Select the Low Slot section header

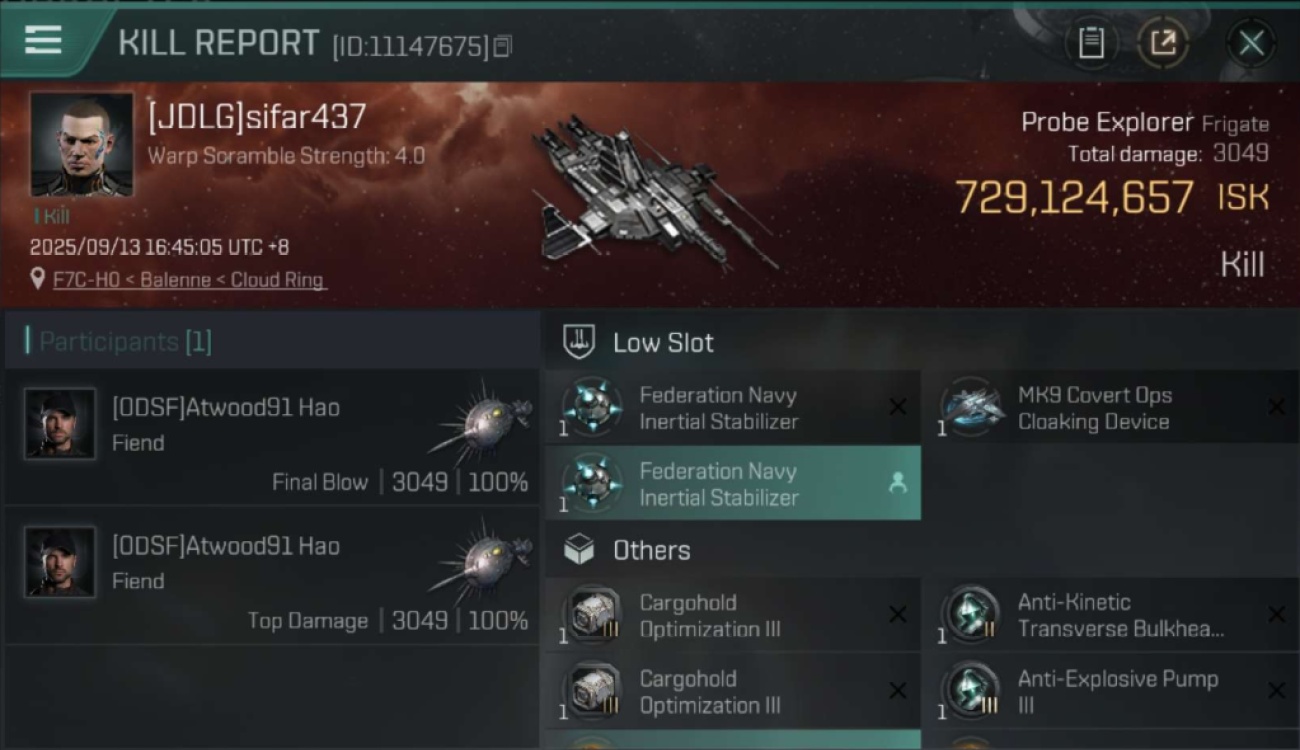663,343
